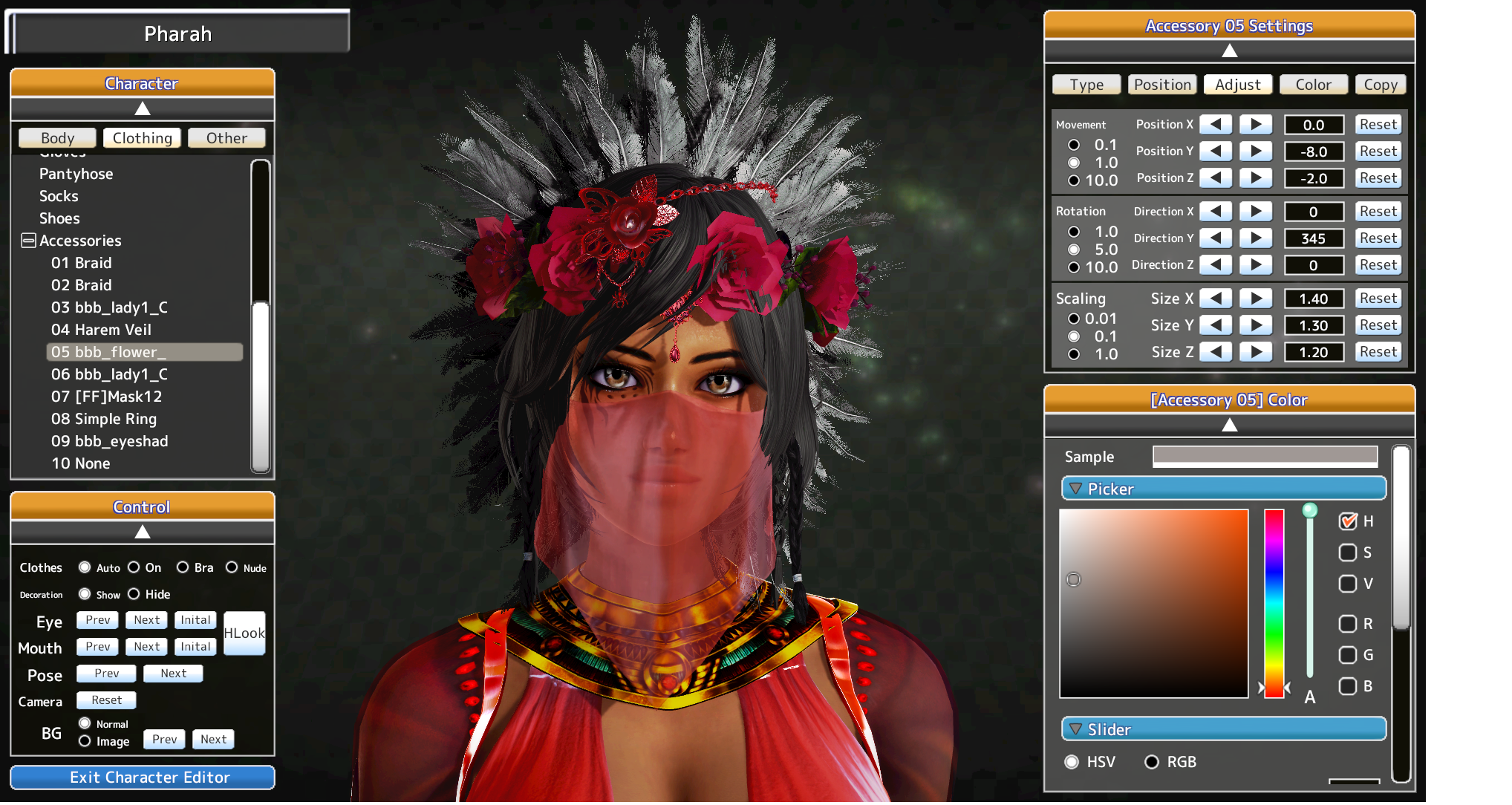Collapse the Accessories tree node
1512x805 pixels.
tap(28, 241)
